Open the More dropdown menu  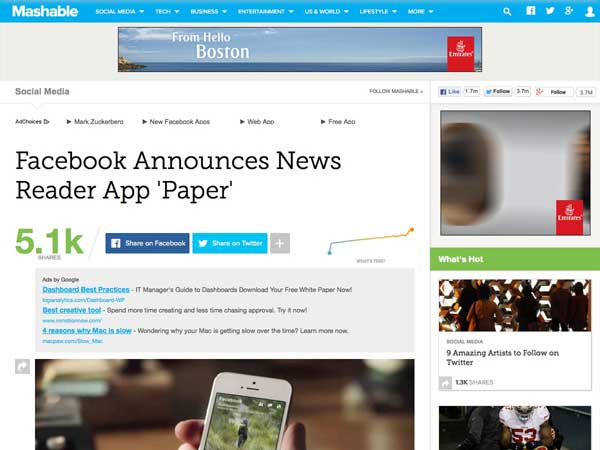point(421,11)
